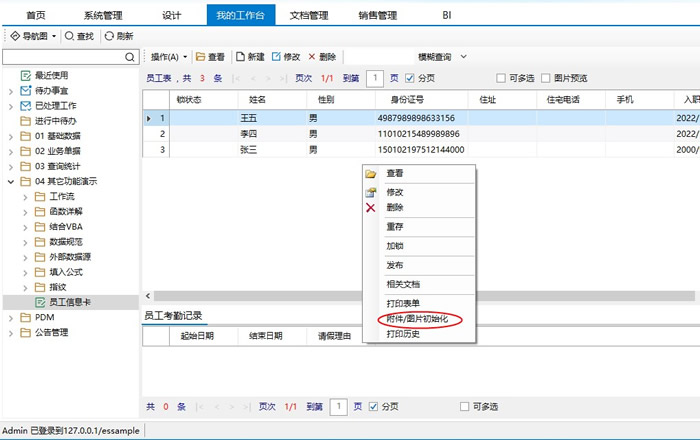700x440 pixels.
Task: Collapse the 04 其它功能演示 tree folder
Action: [x=11, y=182]
